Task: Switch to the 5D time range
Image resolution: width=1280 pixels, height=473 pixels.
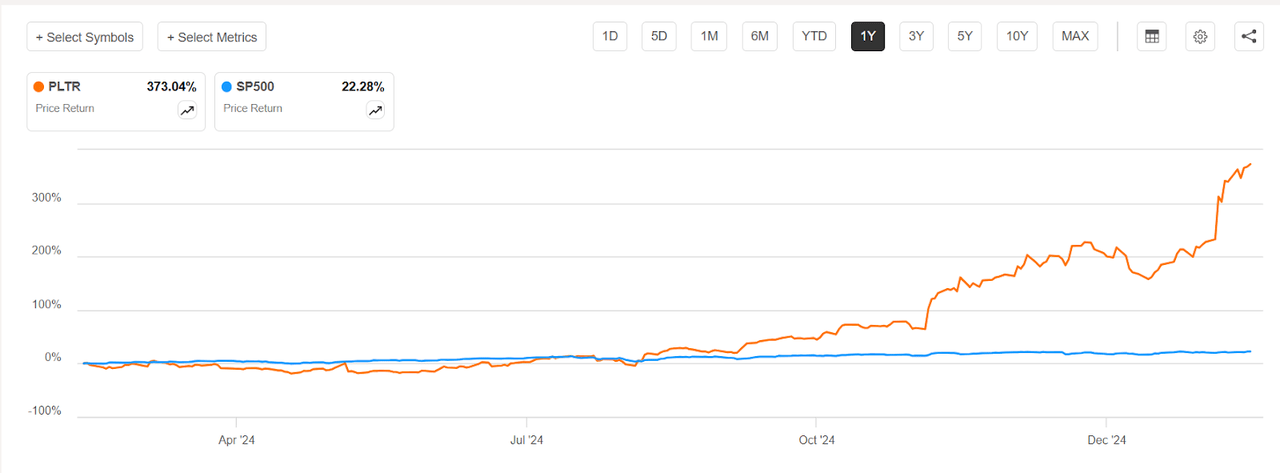Action: (x=659, y=37)
